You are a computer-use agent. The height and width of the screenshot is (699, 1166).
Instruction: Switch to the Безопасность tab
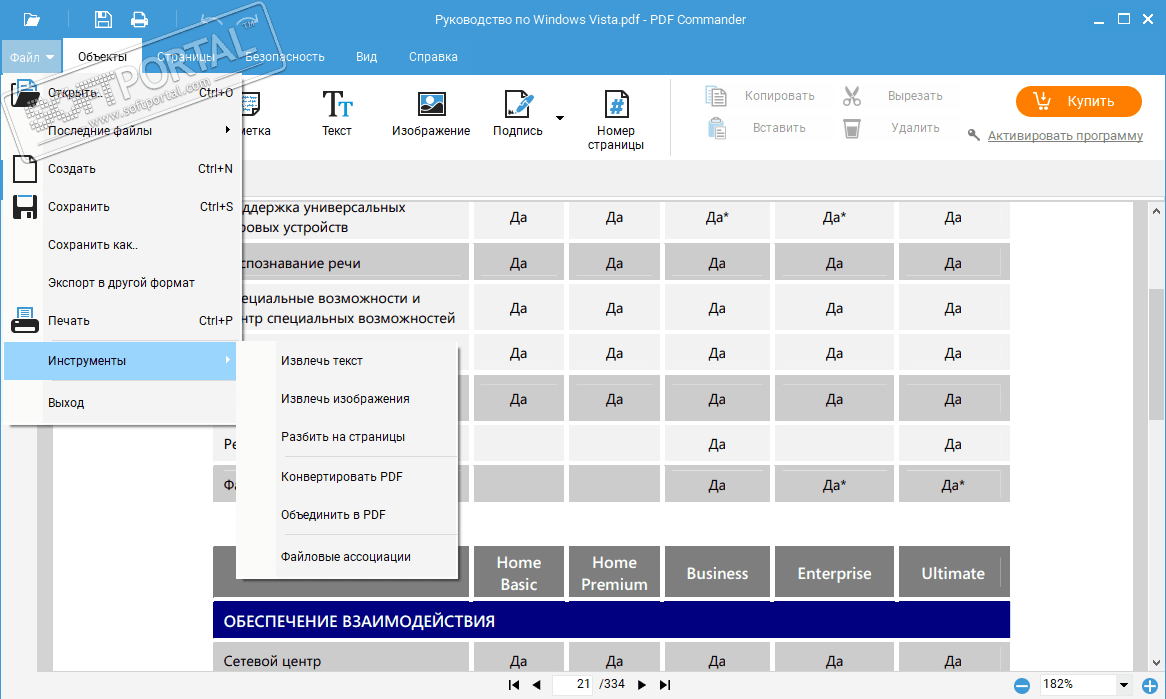point(285,57)
